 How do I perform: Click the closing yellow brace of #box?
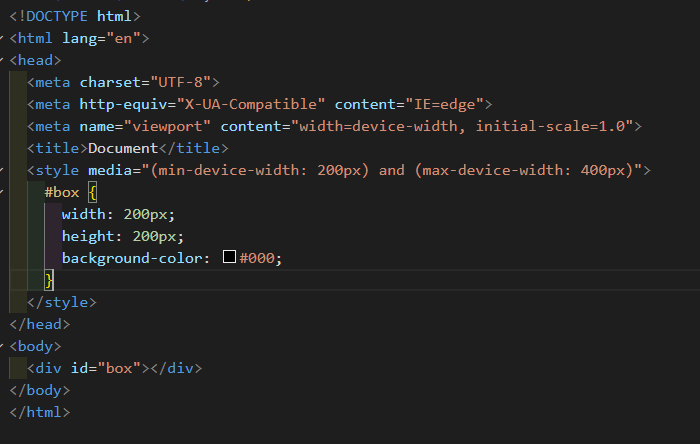click(49, 280)
